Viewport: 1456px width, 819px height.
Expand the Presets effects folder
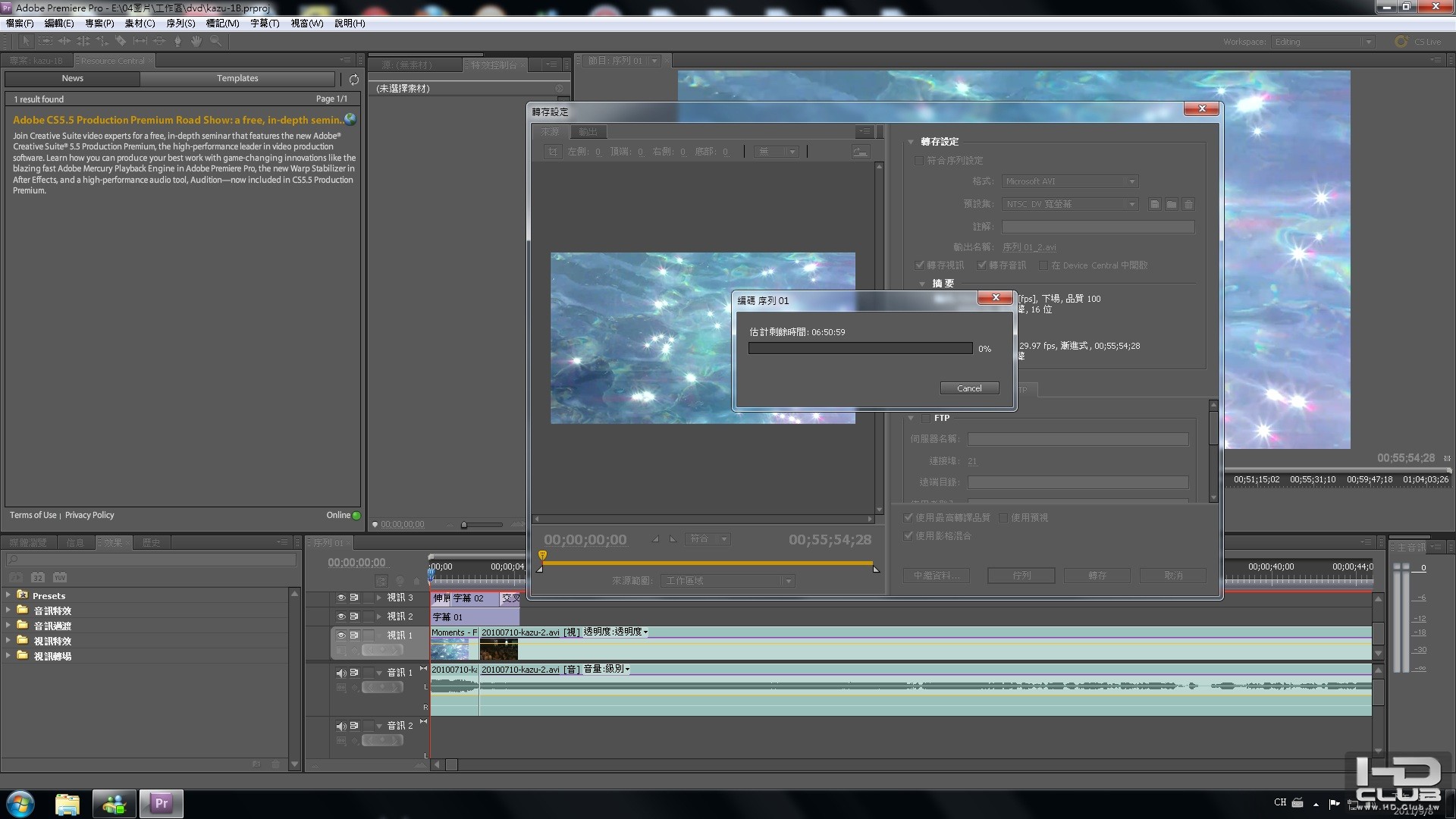8,595
